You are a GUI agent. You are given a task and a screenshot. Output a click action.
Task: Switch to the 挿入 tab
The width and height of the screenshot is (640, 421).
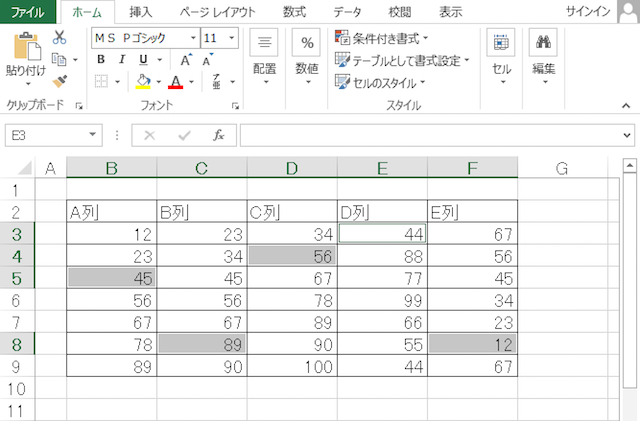pos(141,12)
